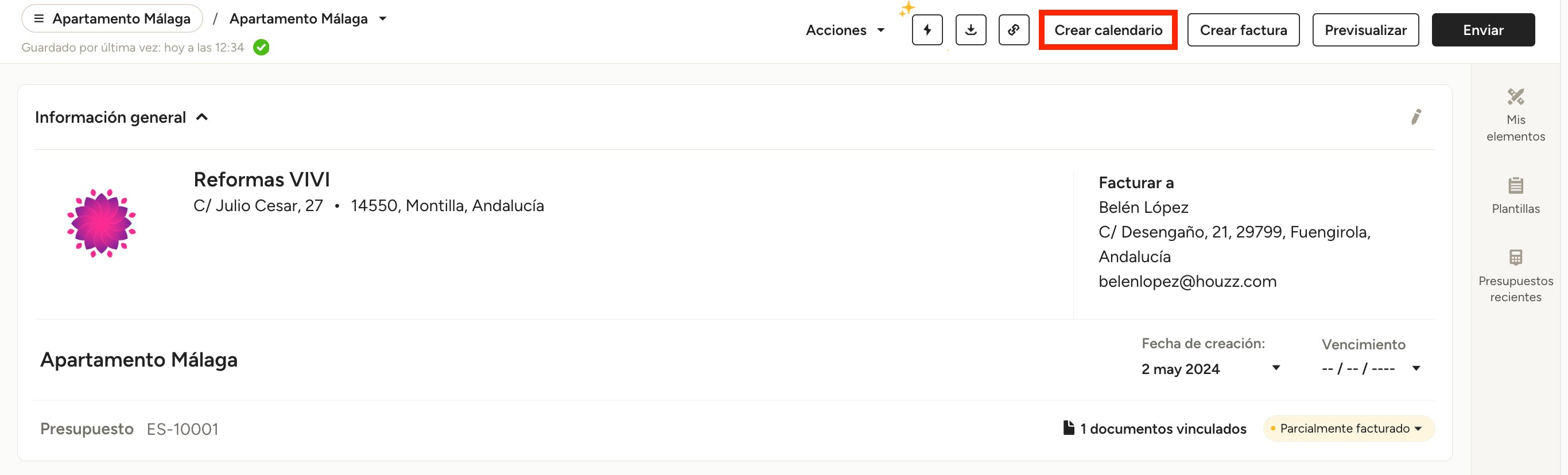Viewport: 1568px width, 475px height.
Task: Click the green saved checkmark icon
Action: [261, 48]
